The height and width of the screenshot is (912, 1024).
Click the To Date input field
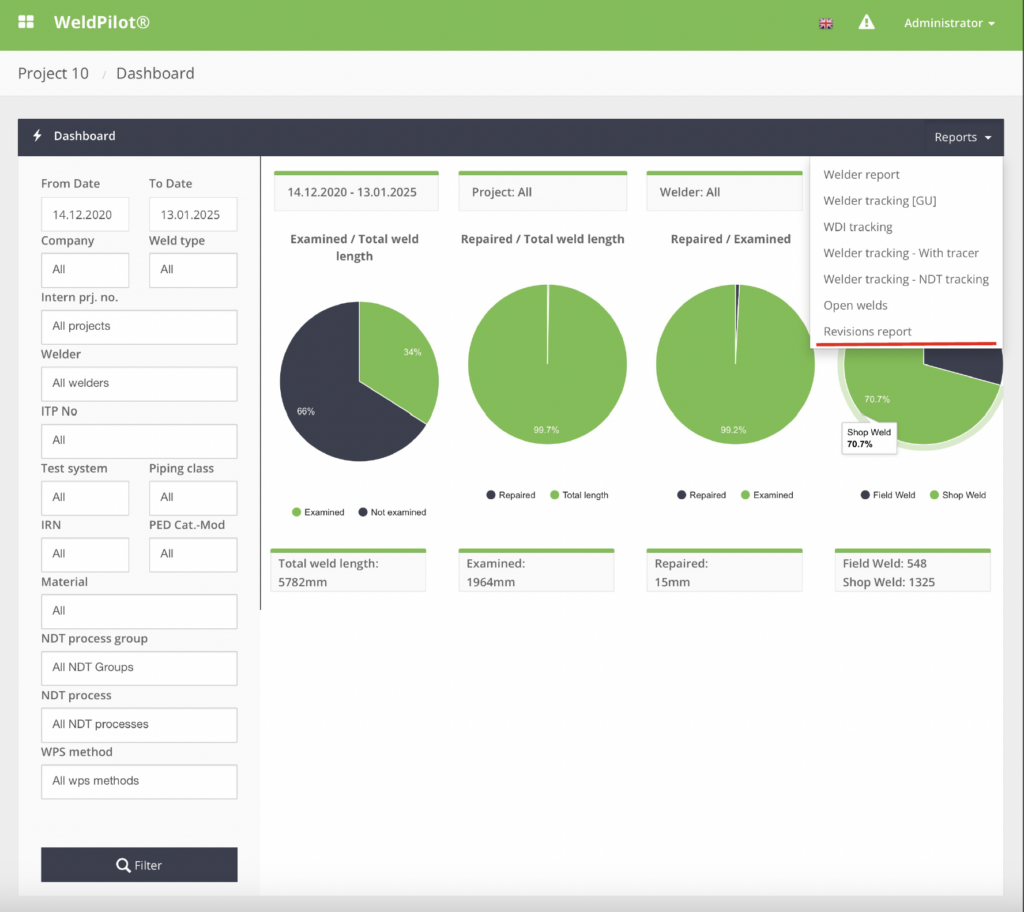193,214
